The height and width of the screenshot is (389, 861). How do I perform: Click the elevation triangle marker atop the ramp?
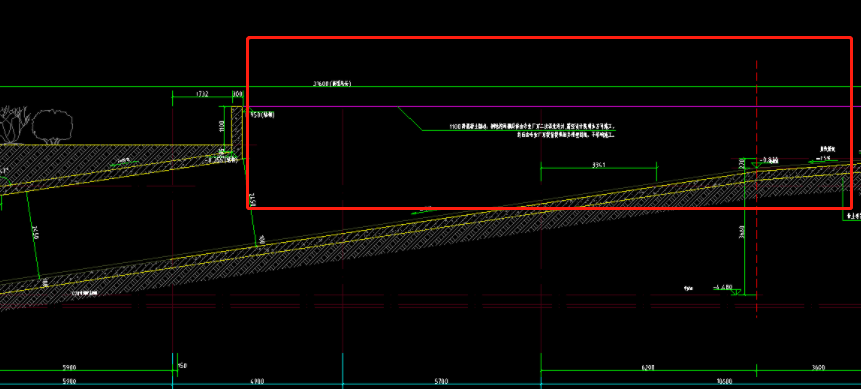coord(757,165)
